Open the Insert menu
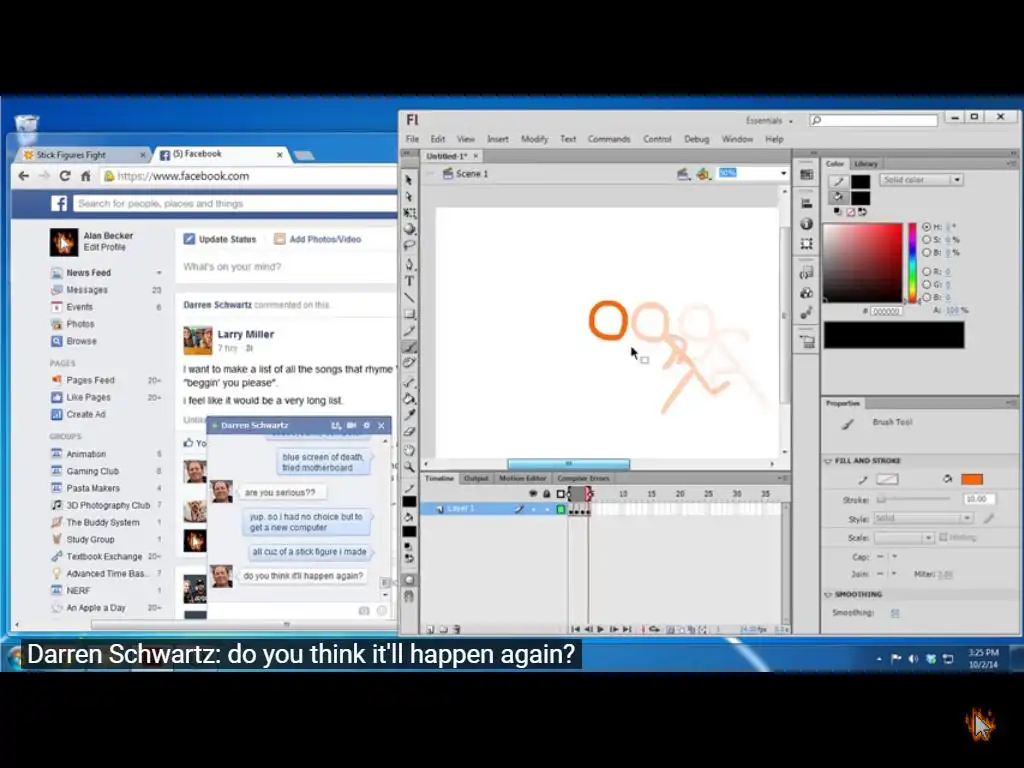 click(498, 139)
